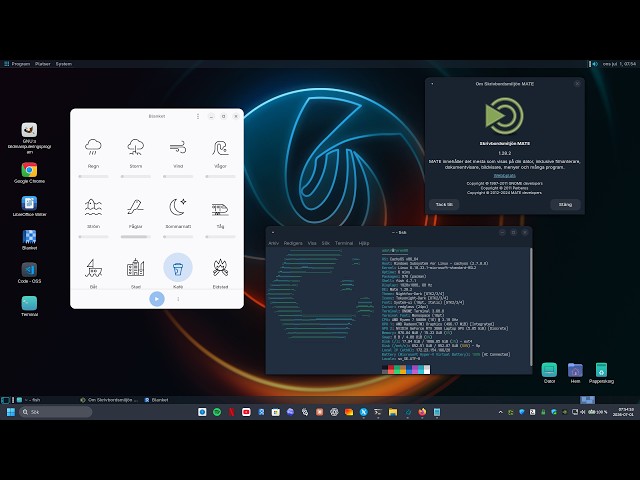Screen dimensions: 640x480
Task: Click the workspace switcher in MATE bottom panel
Action: pyautogui.click(x=587, y=400)
